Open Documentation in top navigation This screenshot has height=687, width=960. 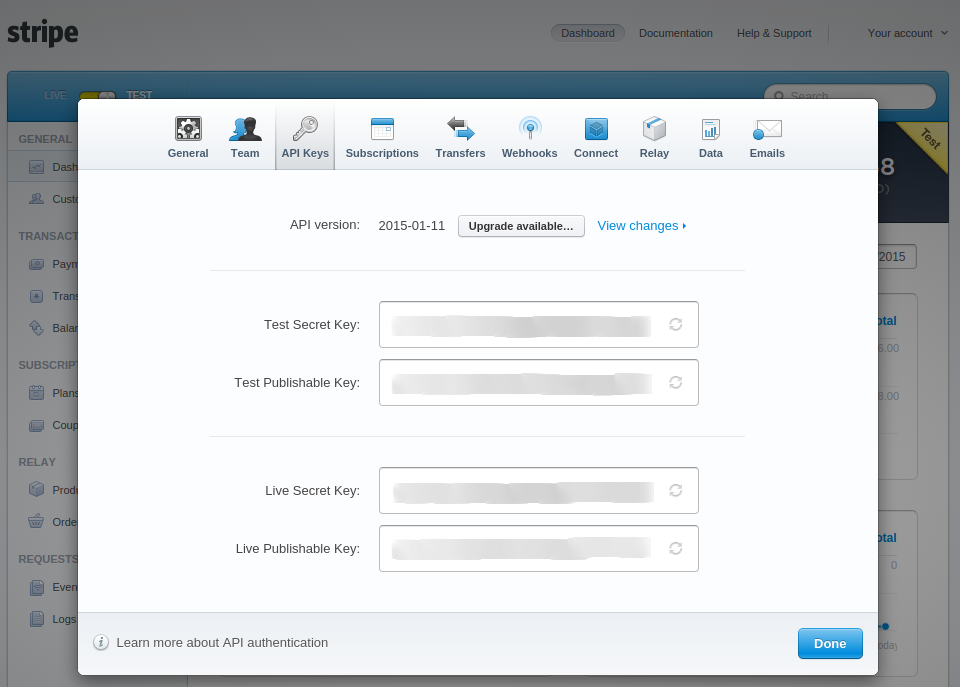[676, 33]
